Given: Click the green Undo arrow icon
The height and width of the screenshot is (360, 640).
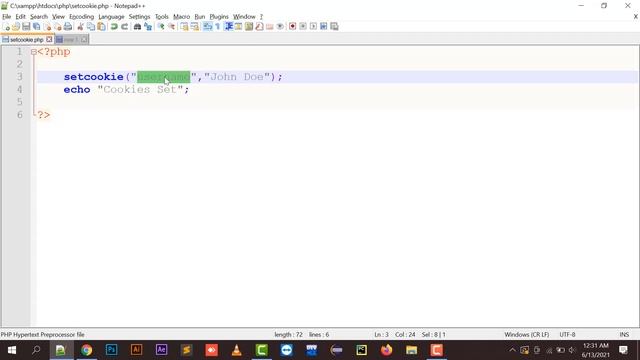Looking at the screenshot, I should (114, 27).
